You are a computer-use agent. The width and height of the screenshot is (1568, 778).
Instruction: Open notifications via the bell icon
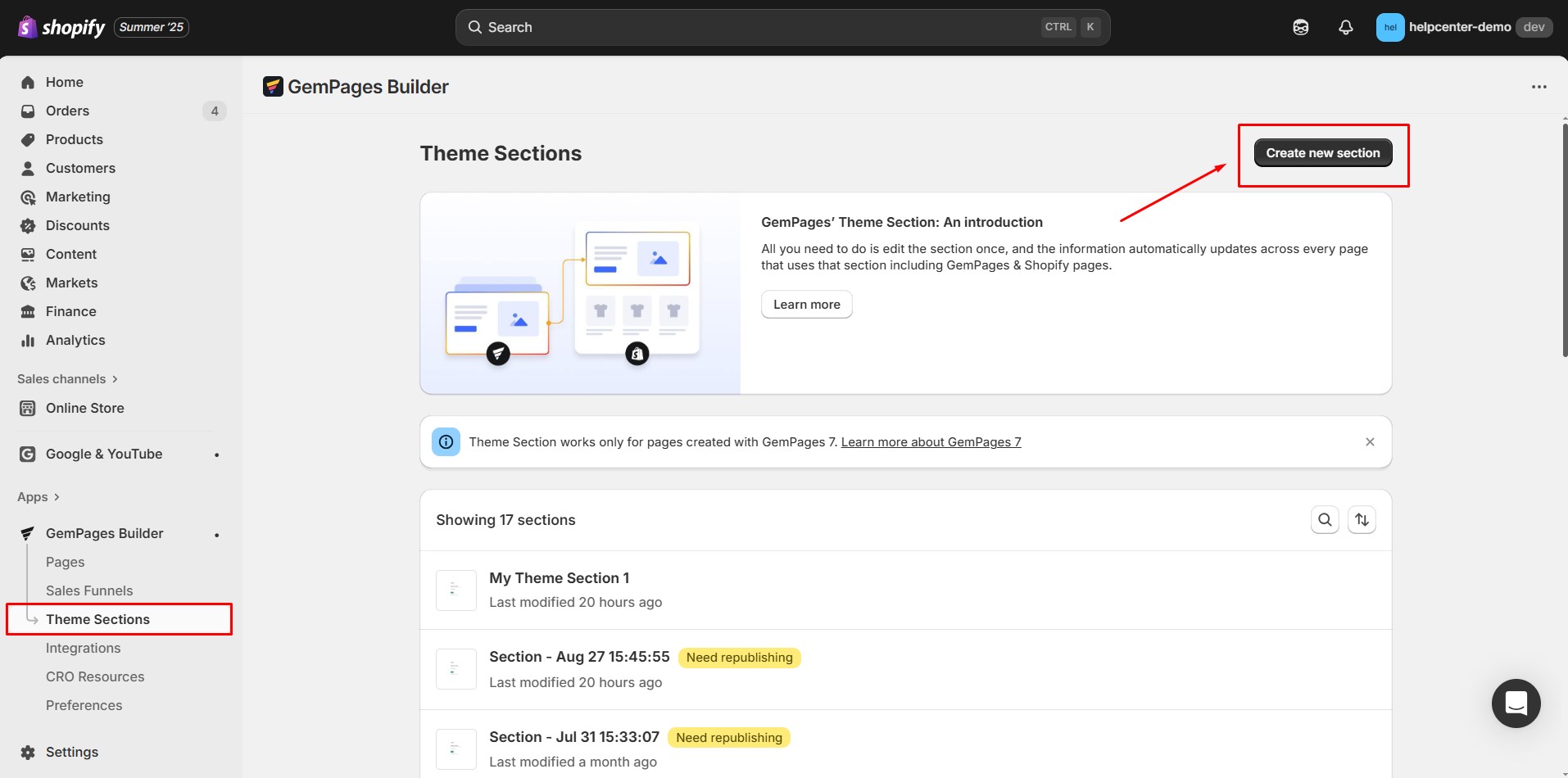click(1346, 26)
